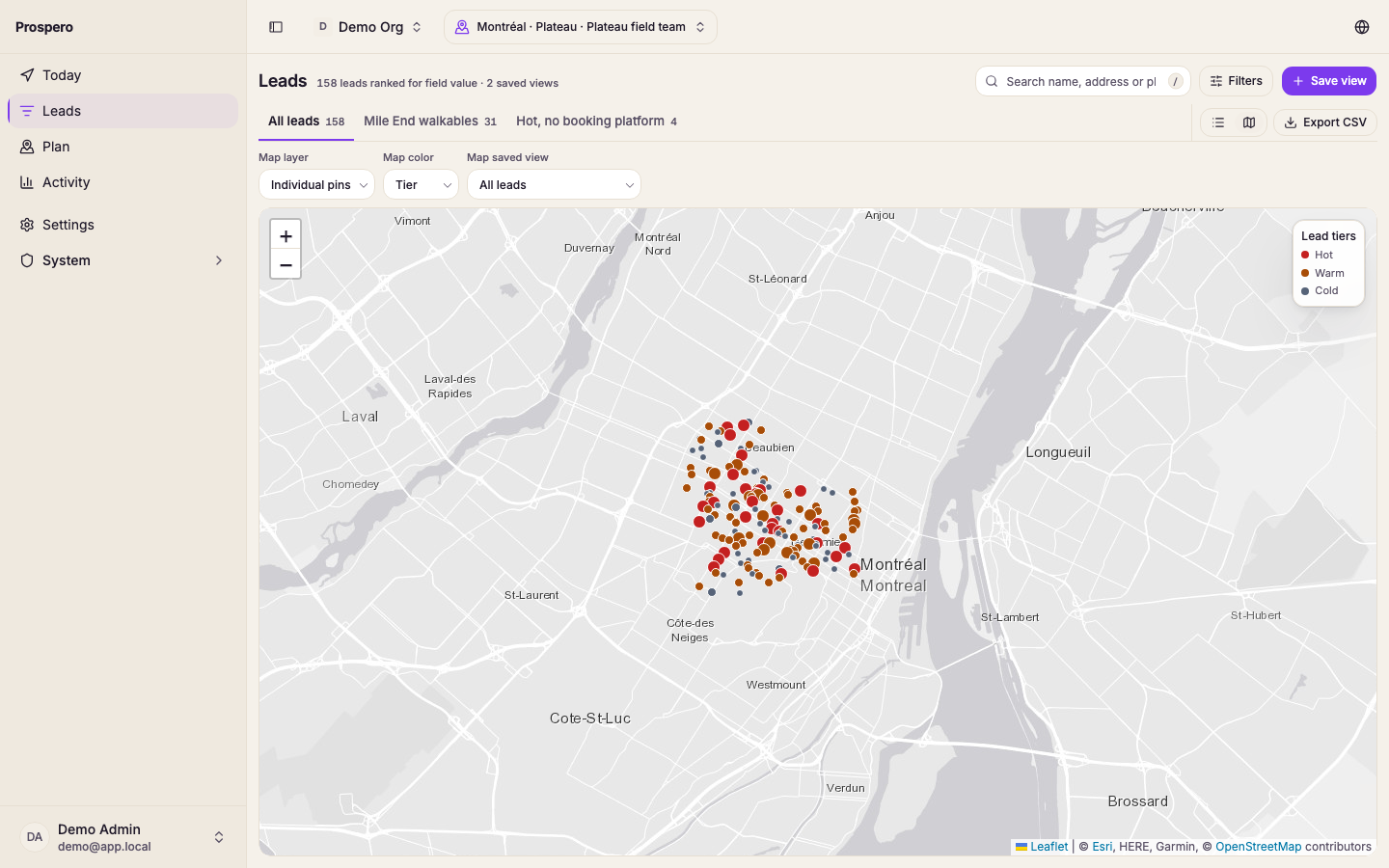This screenshot has height=868, width=1389.
Task: Click the DA user avatar
Action: 35,837
